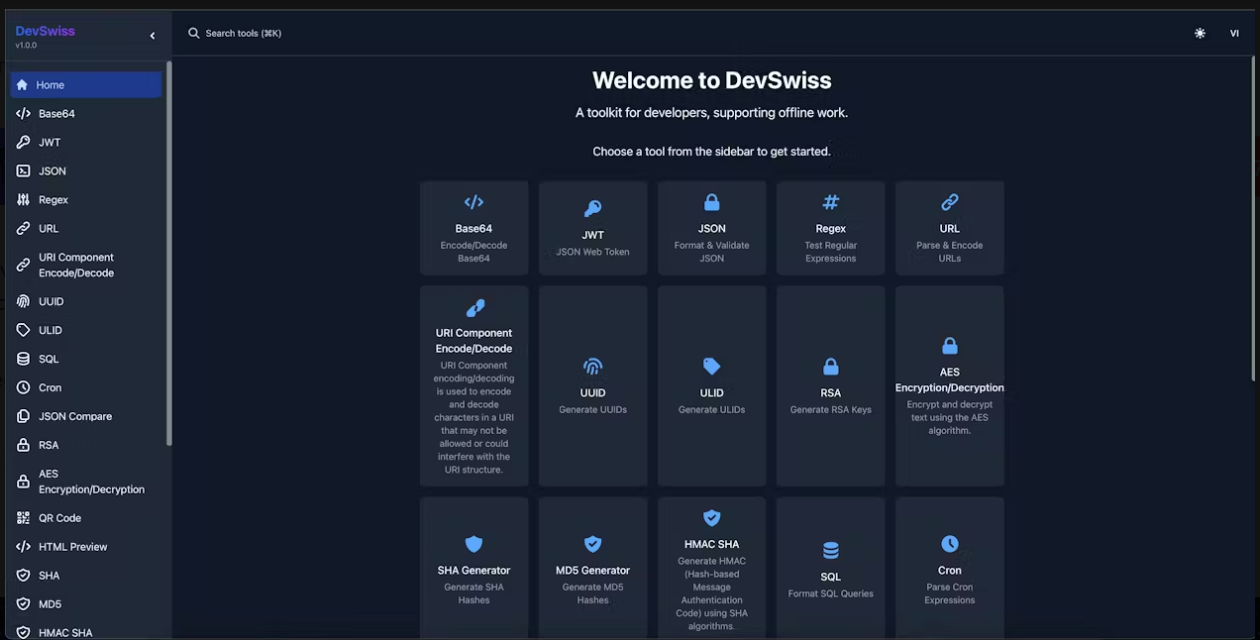Click the Cron clock icon in sidebar
1260x640 pixels.
[x=23, y=387]
